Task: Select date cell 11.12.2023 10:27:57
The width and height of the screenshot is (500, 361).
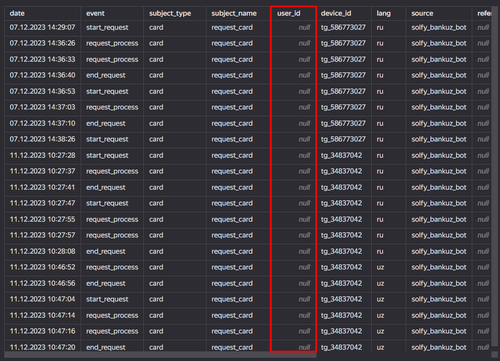Action: click(x=42, y=235)
